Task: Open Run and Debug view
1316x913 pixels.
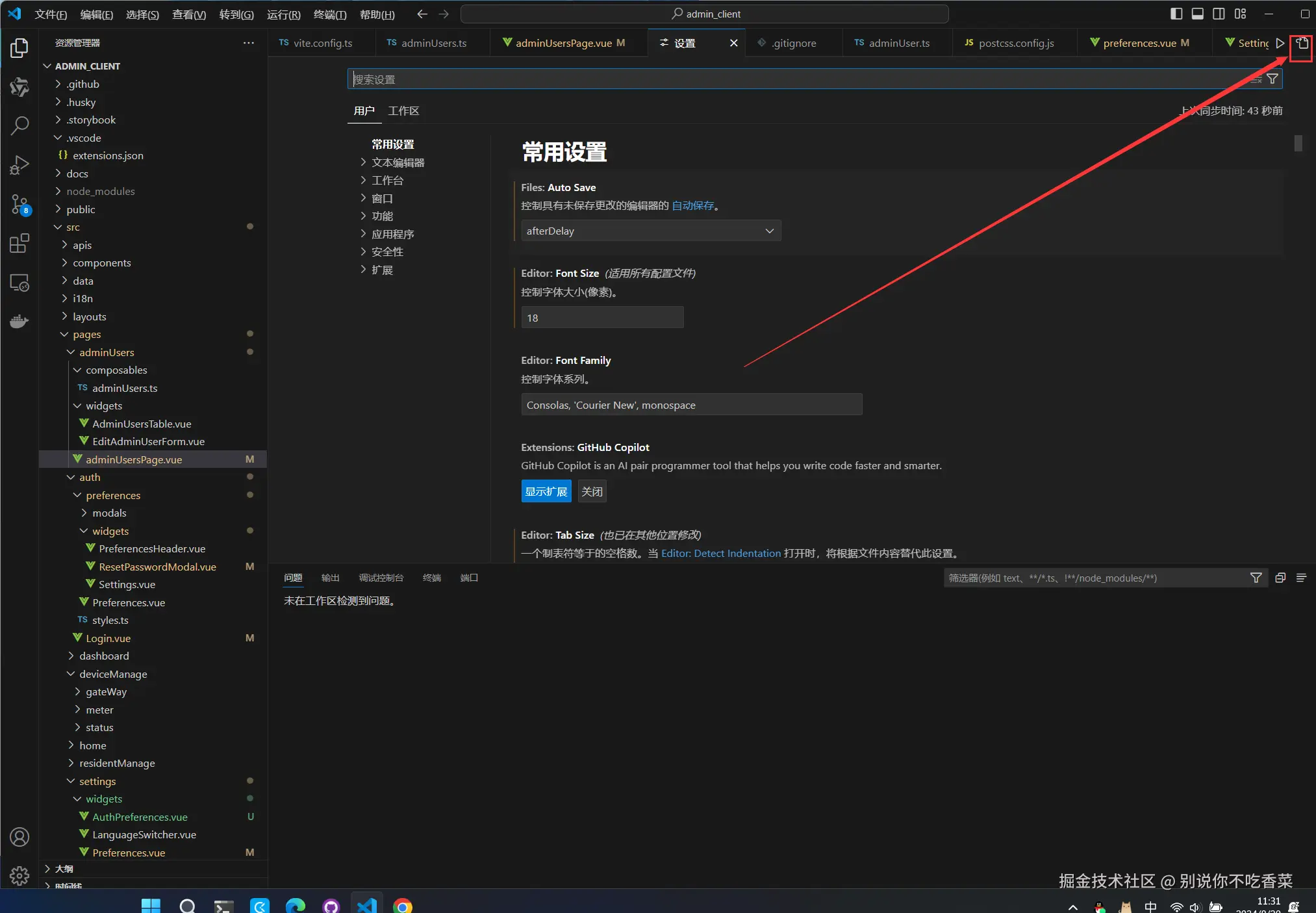Action: point(19,165)
